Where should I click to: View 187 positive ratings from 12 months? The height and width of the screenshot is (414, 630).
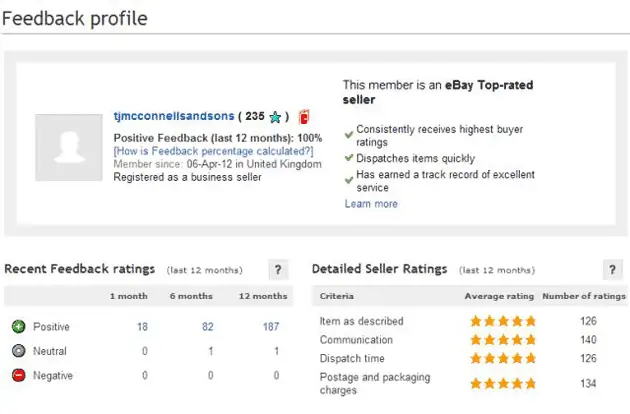270,327
